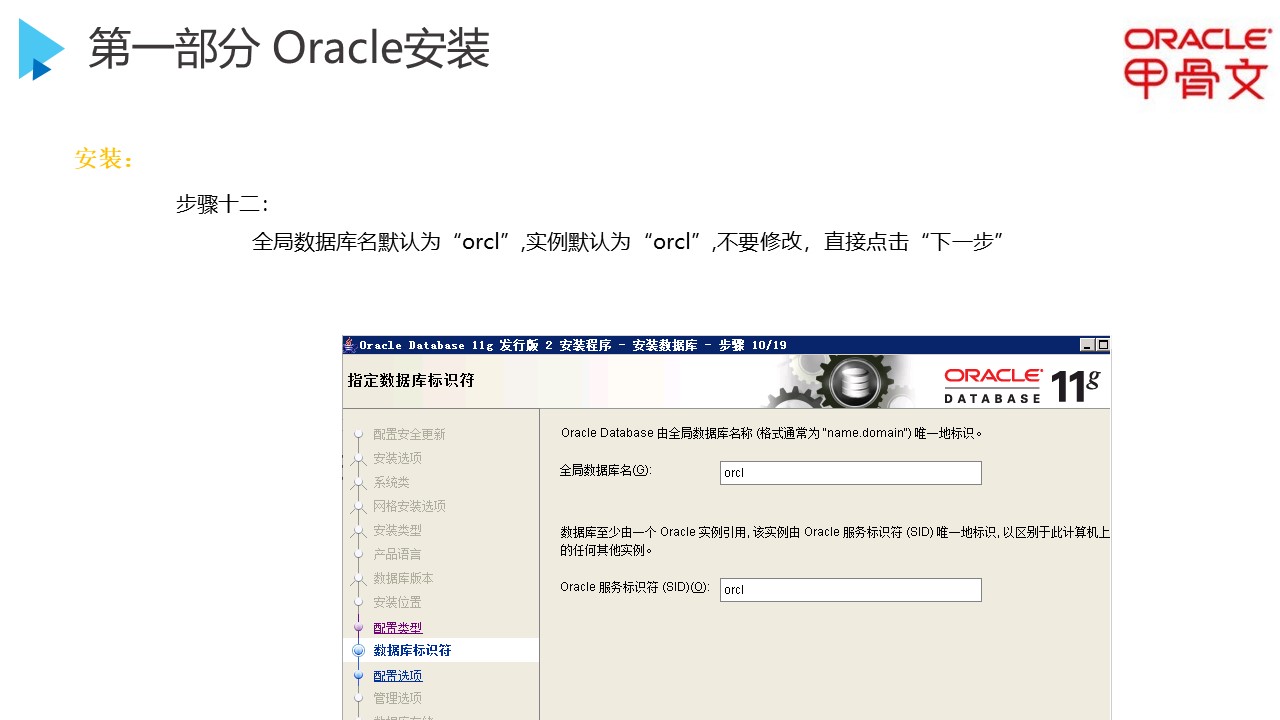Click the 指定数据库标识符 heading
The image size is (1280, 720).
411,381
